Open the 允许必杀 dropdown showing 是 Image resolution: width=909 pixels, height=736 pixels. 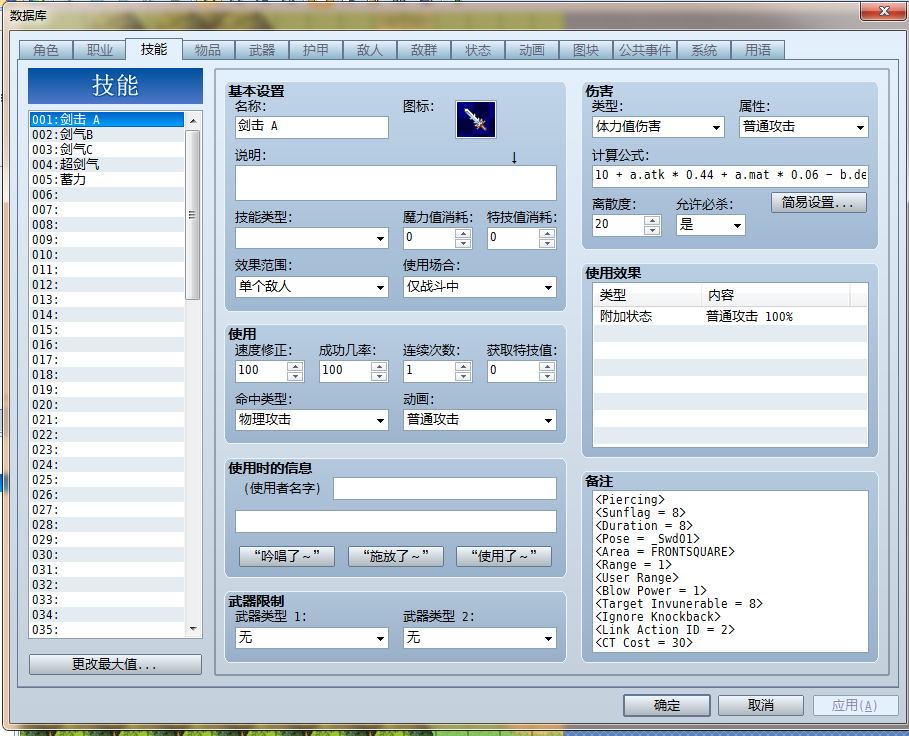point(710,225)
